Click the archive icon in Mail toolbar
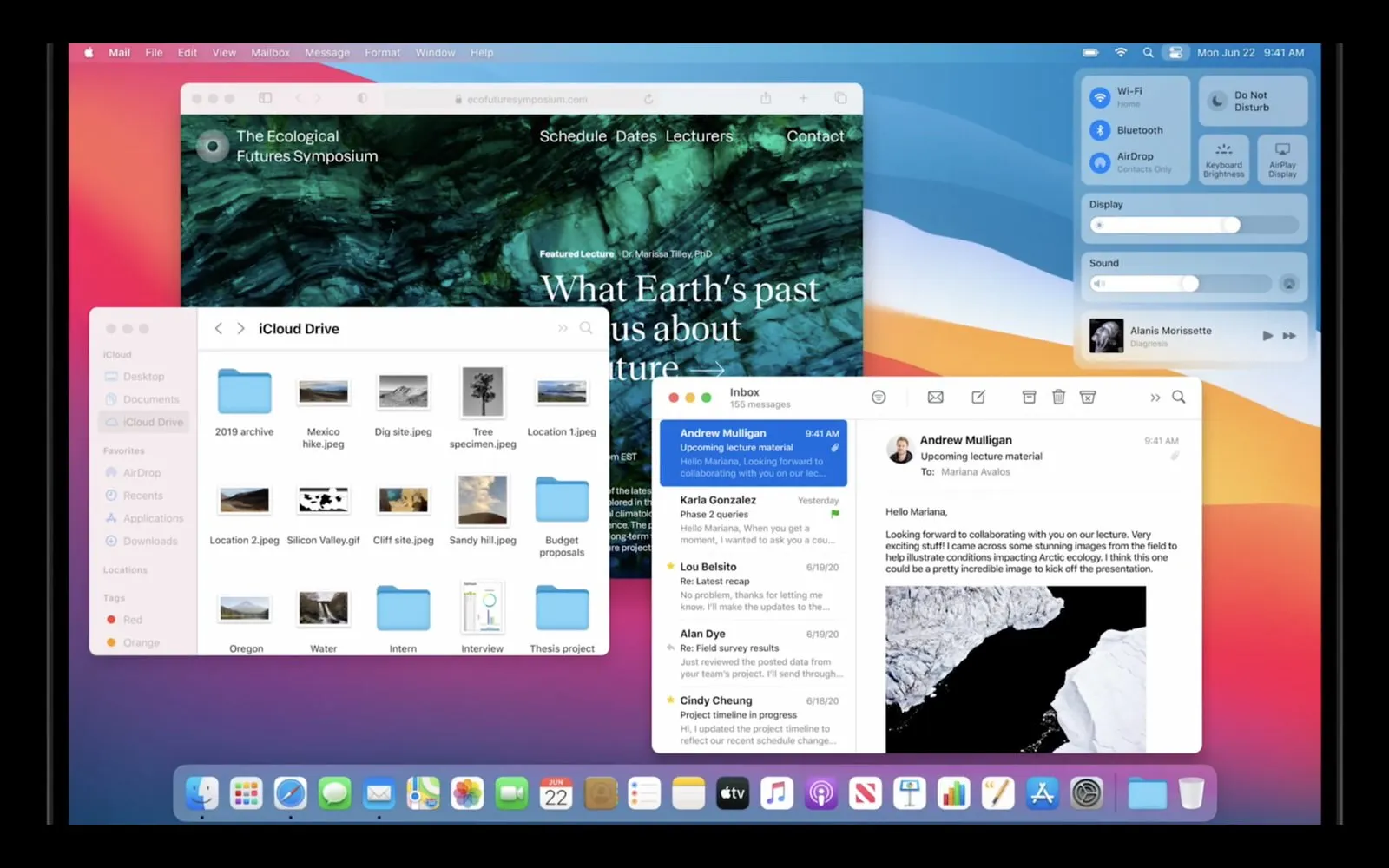The height and width of the screenshot is (868, 1389). [x=1029, y=398]
